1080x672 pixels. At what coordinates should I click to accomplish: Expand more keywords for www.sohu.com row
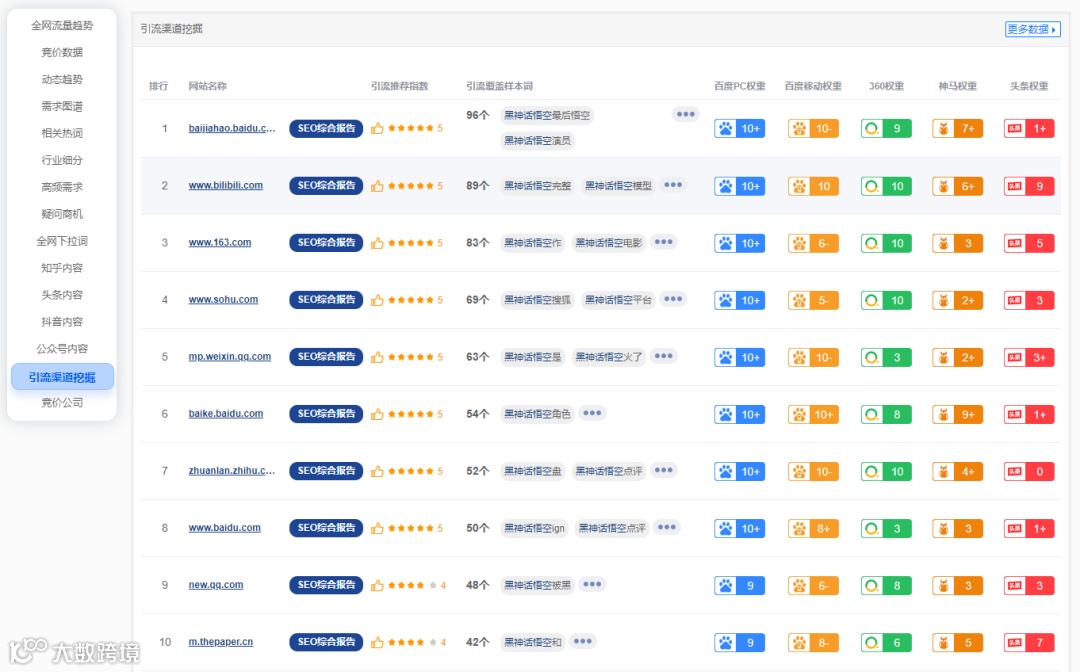point(673,299)
